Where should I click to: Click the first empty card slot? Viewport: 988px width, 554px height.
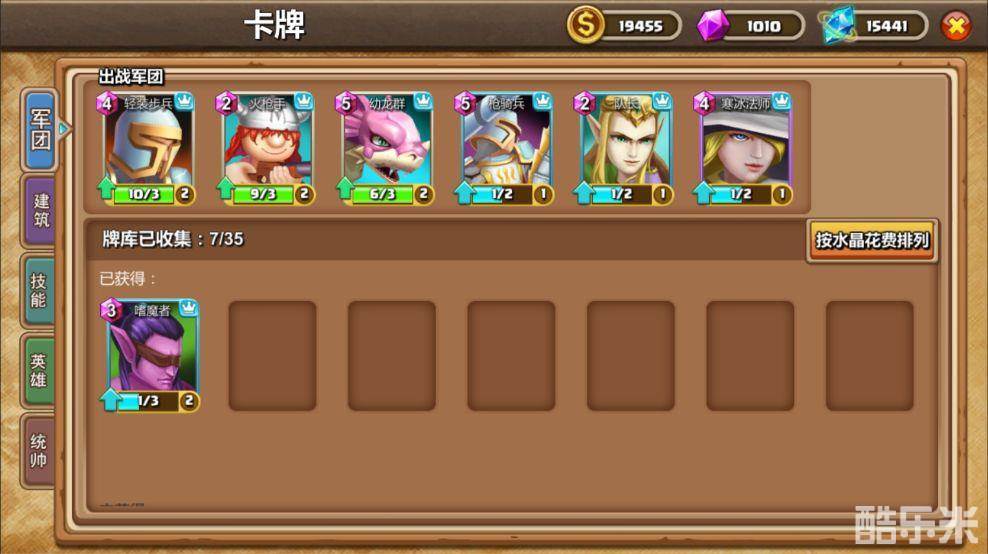point(272,356)
